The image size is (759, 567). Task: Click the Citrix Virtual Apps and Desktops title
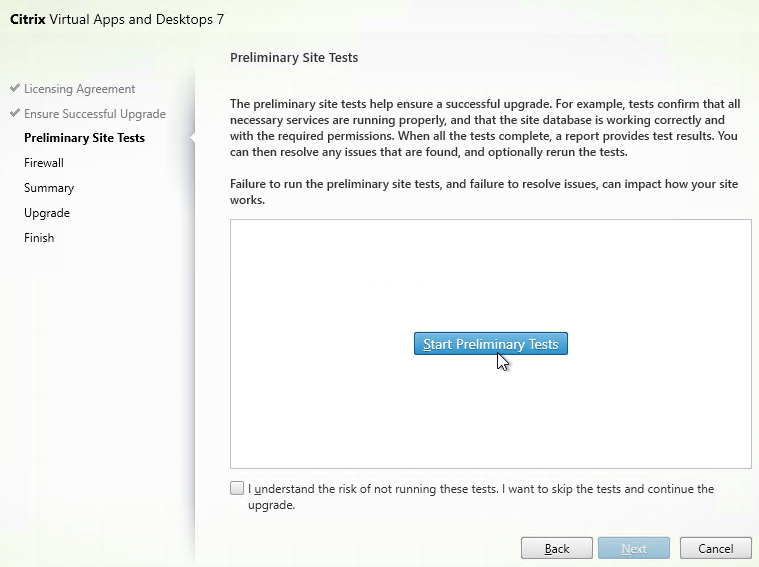coord(117,19)
